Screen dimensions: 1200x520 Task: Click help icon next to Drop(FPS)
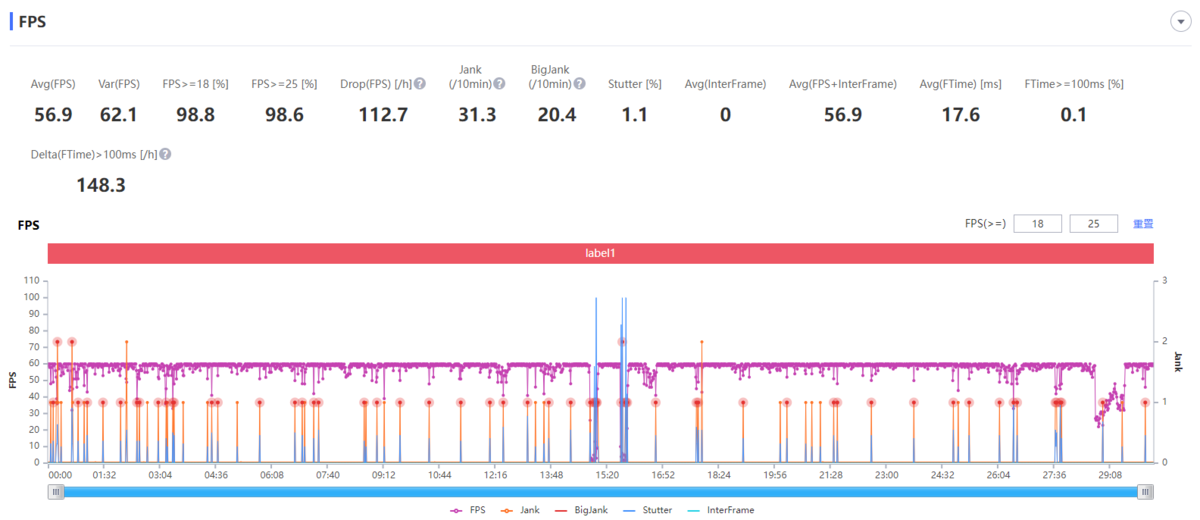(x=420, y=84)
